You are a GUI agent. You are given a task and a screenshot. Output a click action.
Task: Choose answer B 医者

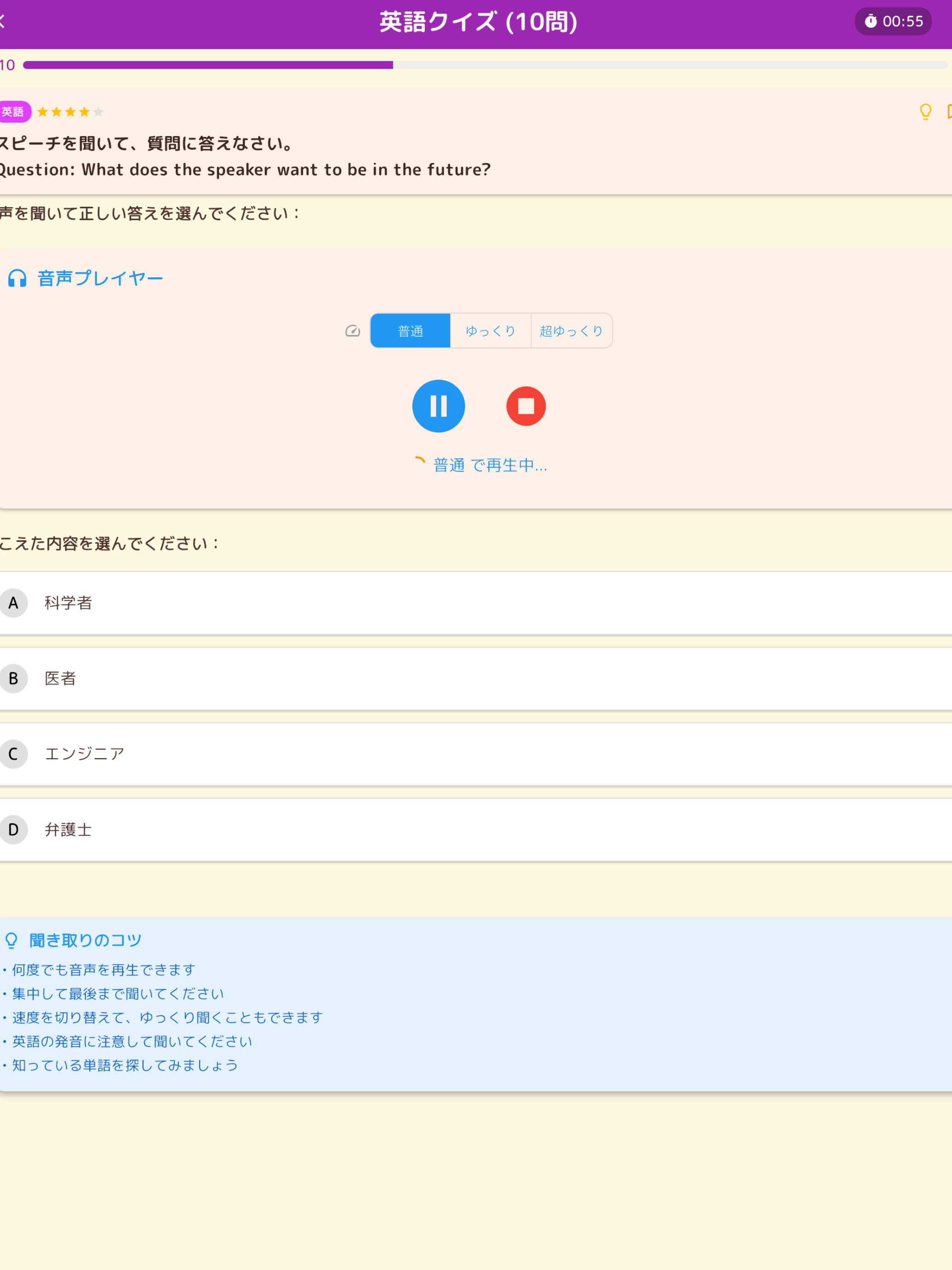pos(476,679)
